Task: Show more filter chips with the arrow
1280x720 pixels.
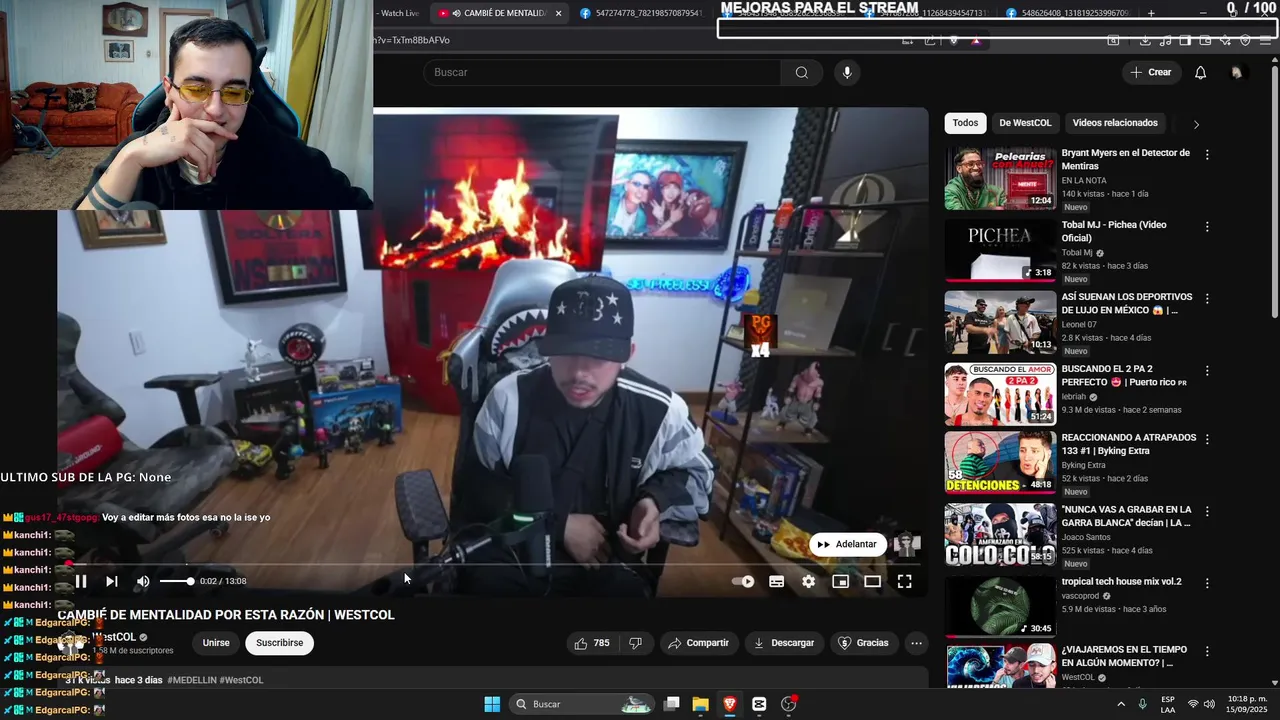Action: point(1196,124)
